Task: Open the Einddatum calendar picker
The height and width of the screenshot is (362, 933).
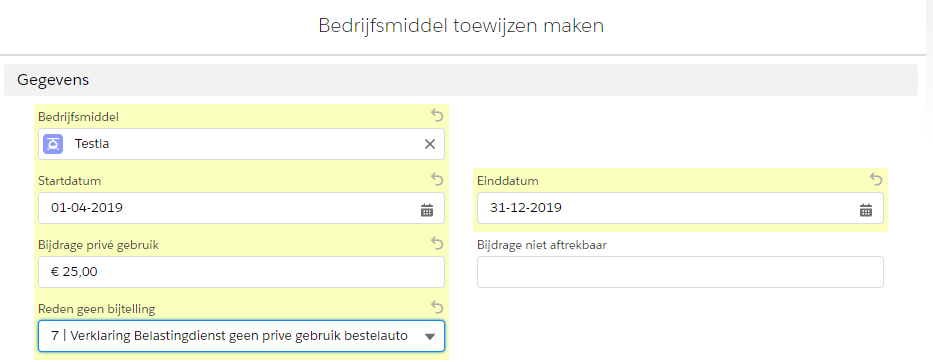Action: 866,210
